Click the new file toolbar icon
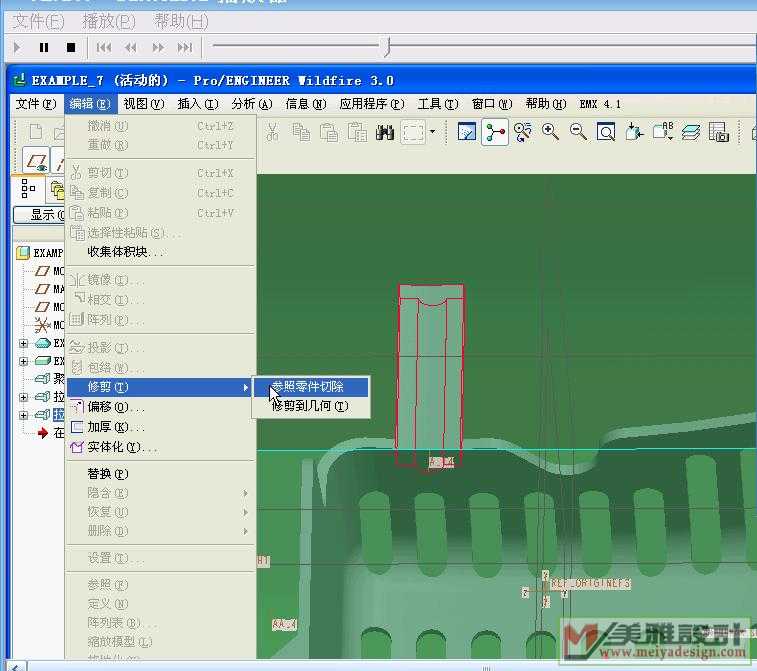Screen dimensions: 757x671 point(36,132)
